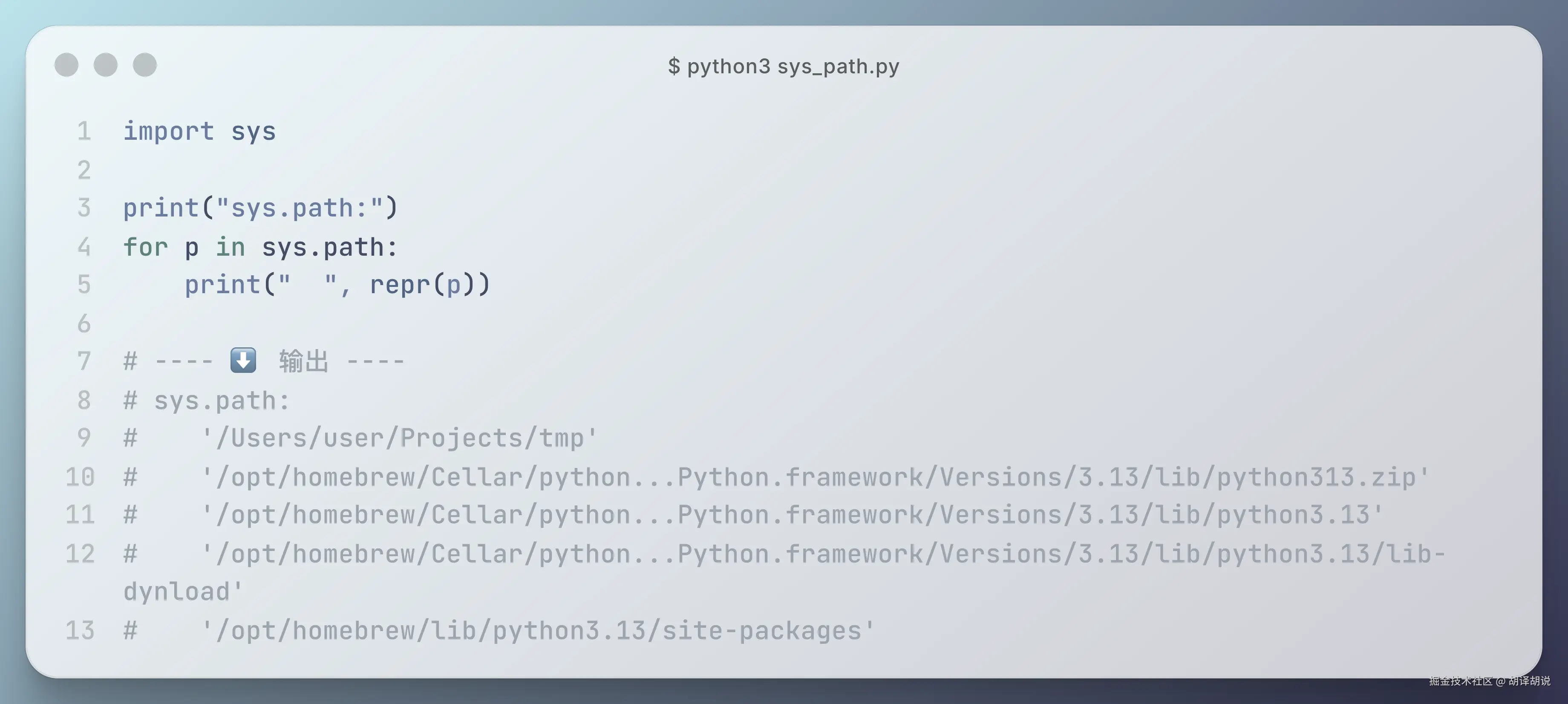Click the '输出' text in the comment
Screen dimensions: 1568x704
click(x=304, y=361)
